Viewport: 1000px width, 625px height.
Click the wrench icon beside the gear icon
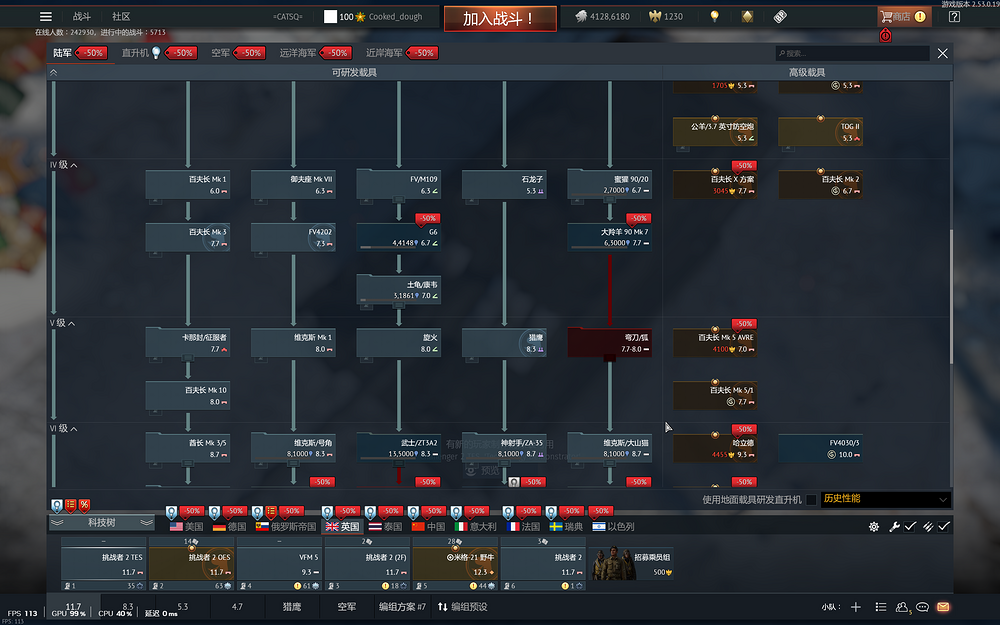894,526
